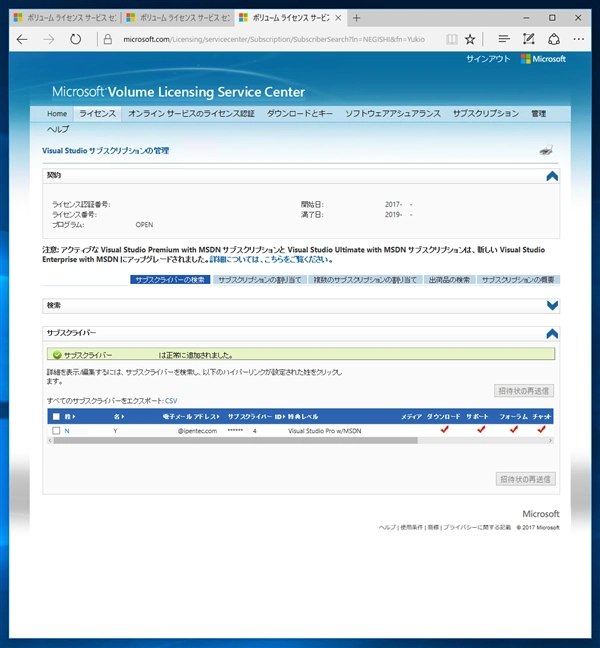Sort by 電子メール アドレス column

(190, 417)
